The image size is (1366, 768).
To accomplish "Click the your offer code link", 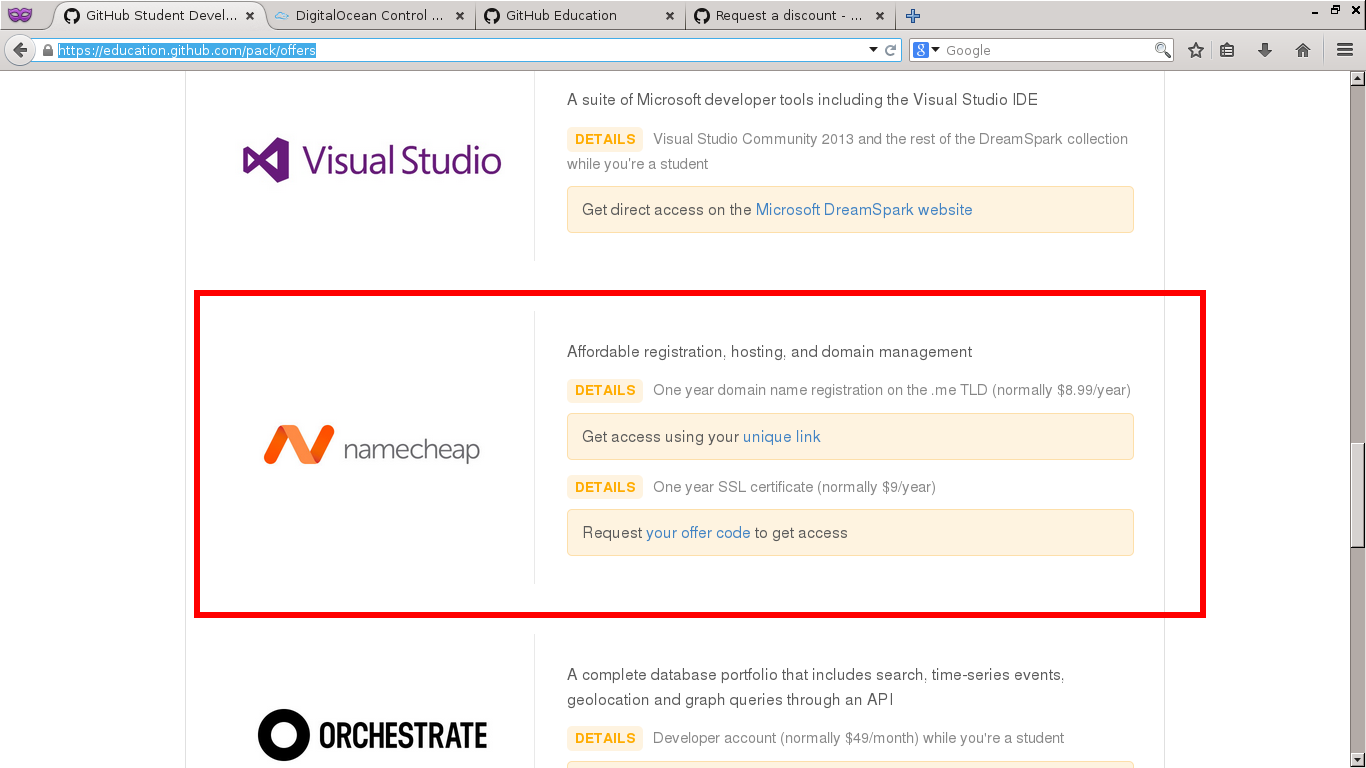I will click(697, 533).
